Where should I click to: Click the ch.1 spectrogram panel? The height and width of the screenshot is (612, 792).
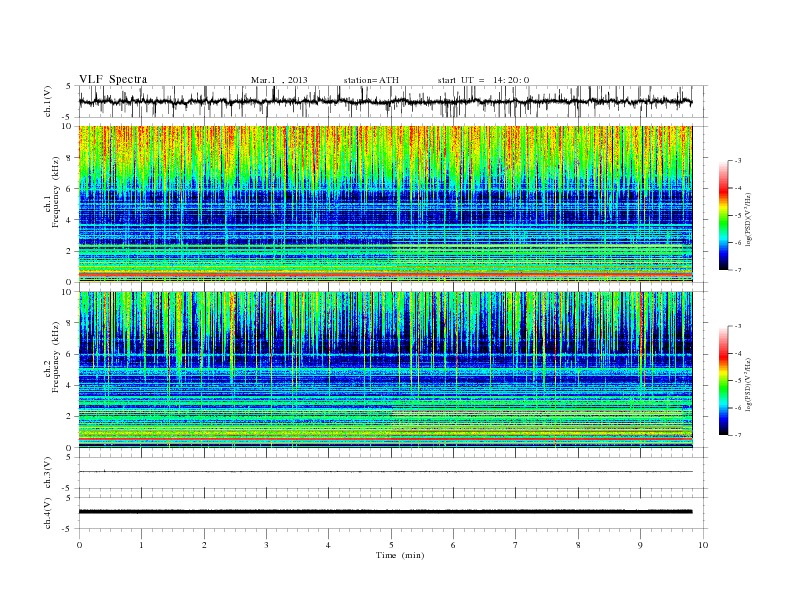click(x=385, y=204)
